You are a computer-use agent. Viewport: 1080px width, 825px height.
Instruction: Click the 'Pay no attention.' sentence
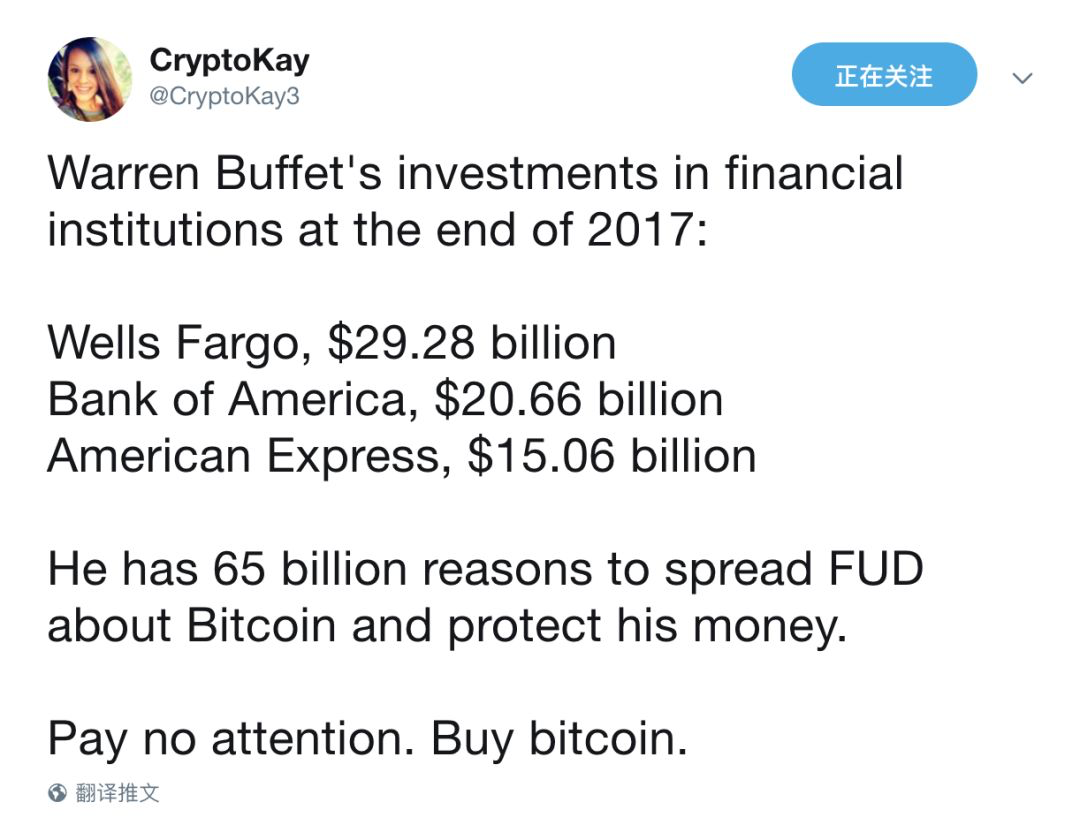[231, 740]
